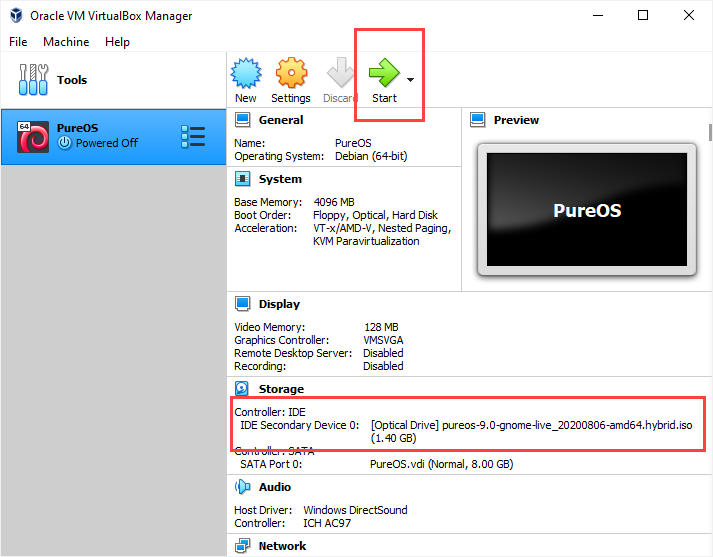
Task: Click the Display section monitor icon
Action: point(243,304)
